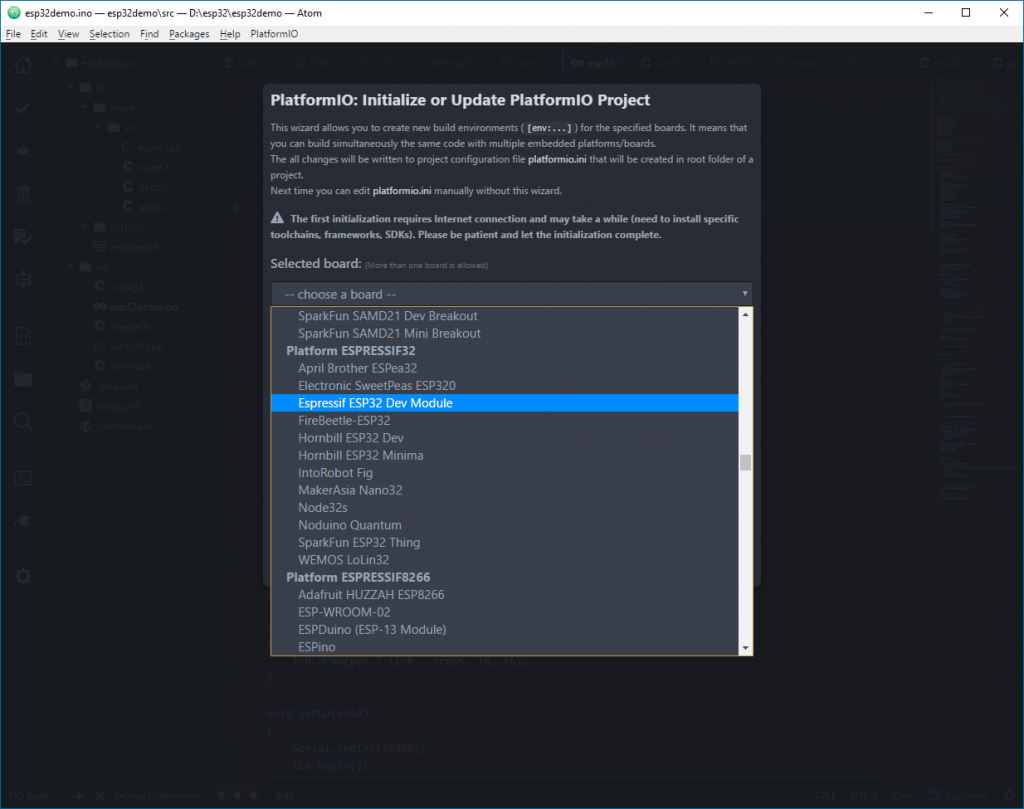Click the serial monitor plug icon

pyautogui.click(x=23, y=520)
